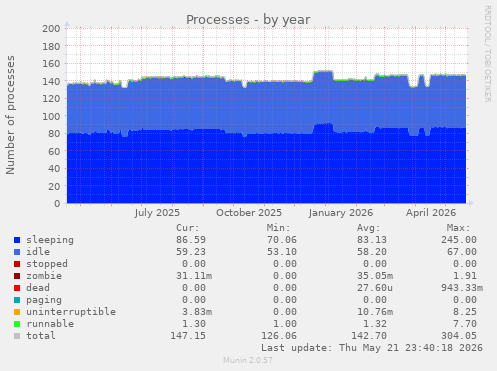Image resolution: width=497 pixels, height=371 pixels.
Task: Click idle min value 53.10
Action: click(x=282, y=252)
